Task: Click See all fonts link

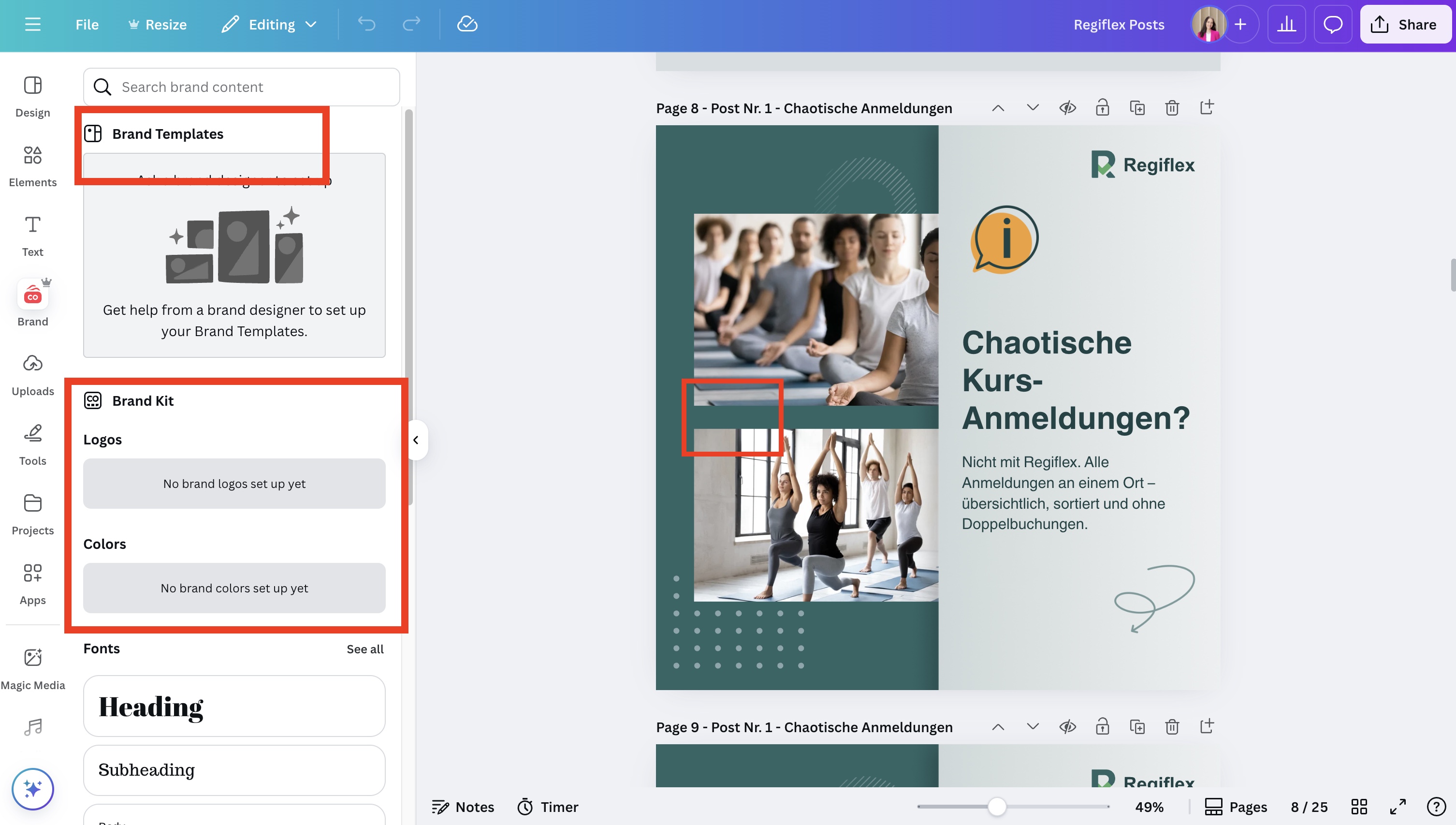Action: pos(364,649)
